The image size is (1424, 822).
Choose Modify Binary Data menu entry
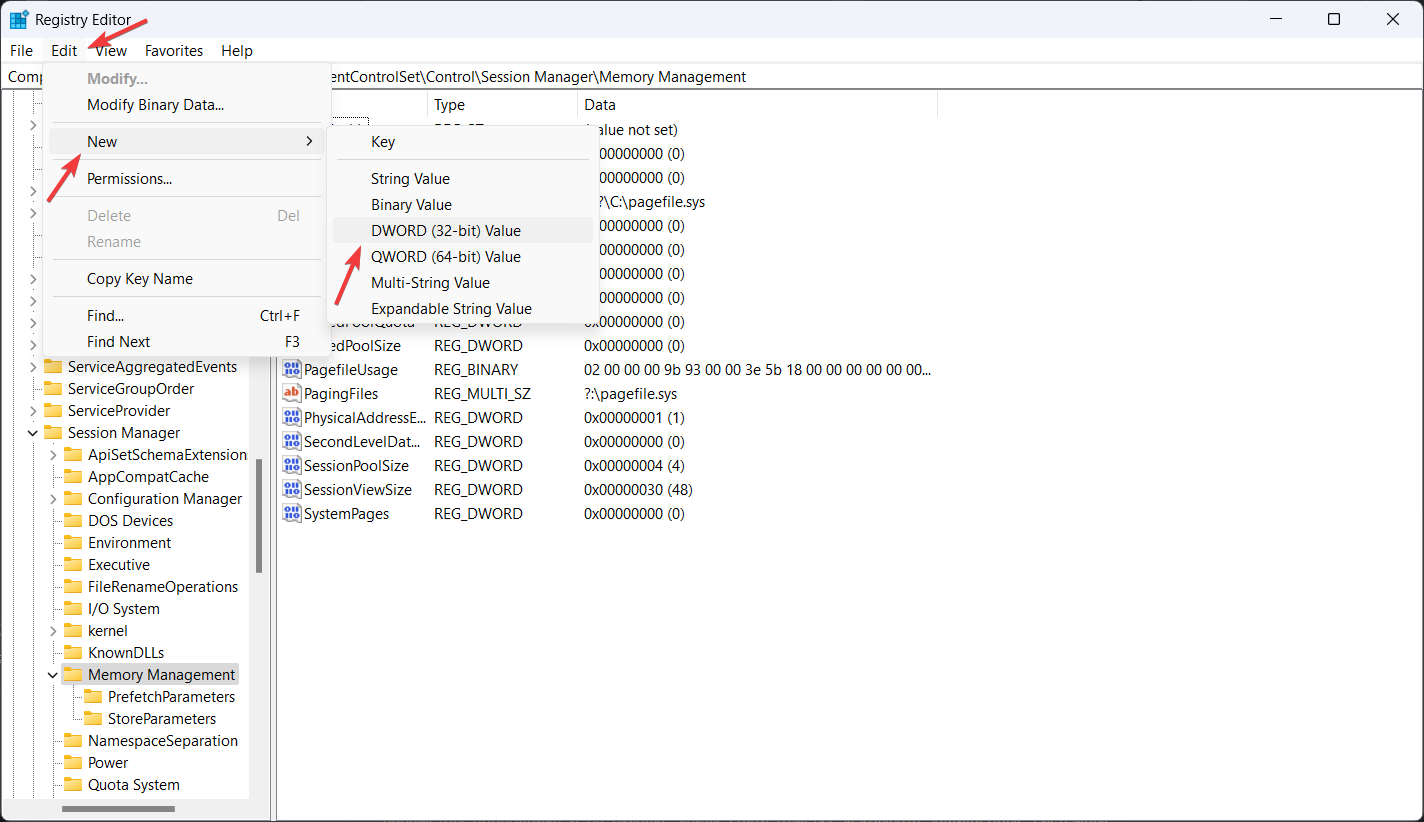coord(187,105)
